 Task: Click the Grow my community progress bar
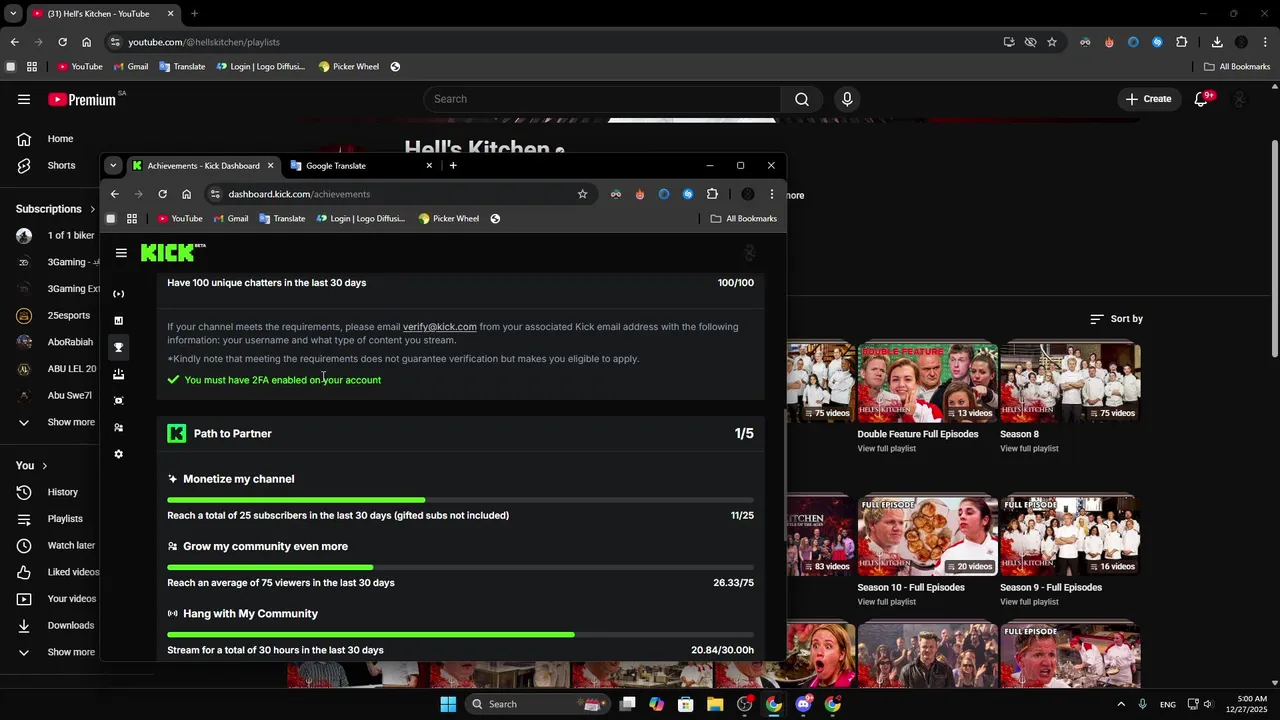click(460, 567)
